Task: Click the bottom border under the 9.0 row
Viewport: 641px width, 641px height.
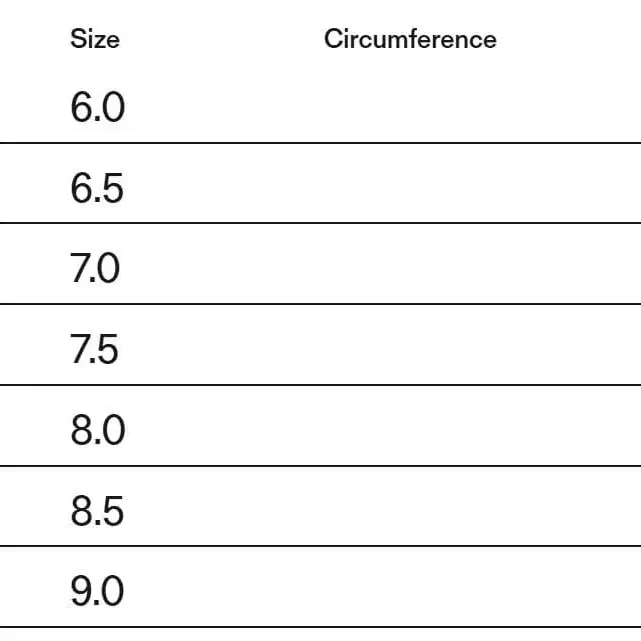Action: [x=320, y=627]
